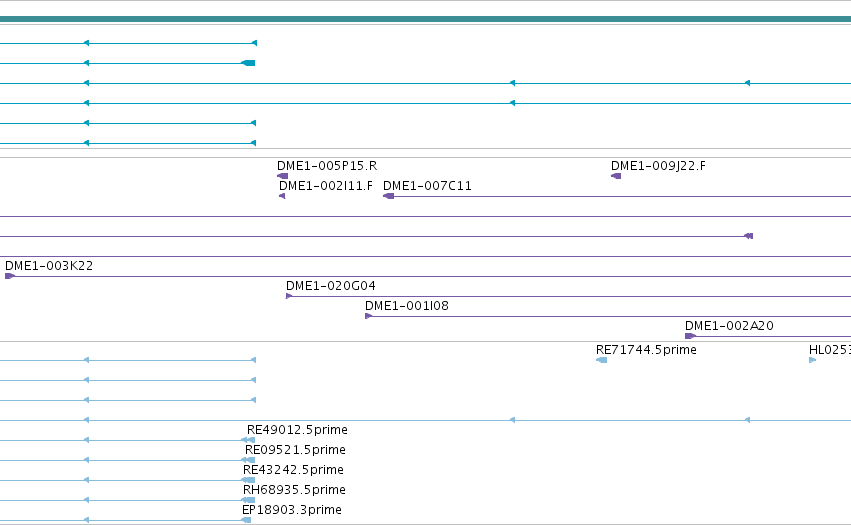Click the DME1-002I11.F label

click(326, 186)
